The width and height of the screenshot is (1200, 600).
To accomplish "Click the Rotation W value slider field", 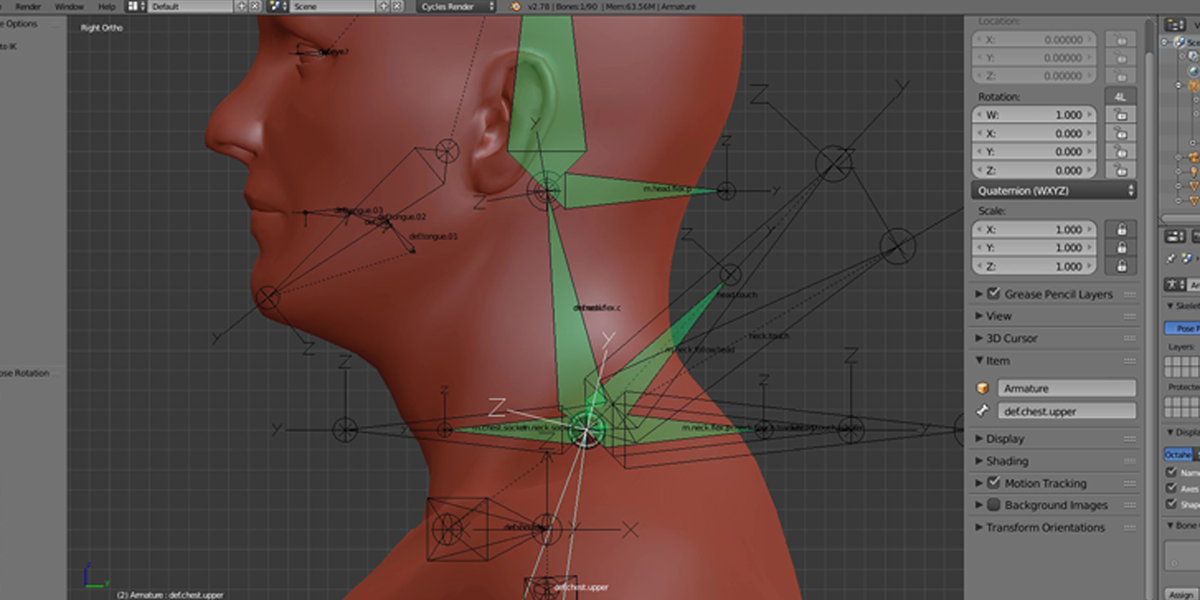I will 1034,115.
